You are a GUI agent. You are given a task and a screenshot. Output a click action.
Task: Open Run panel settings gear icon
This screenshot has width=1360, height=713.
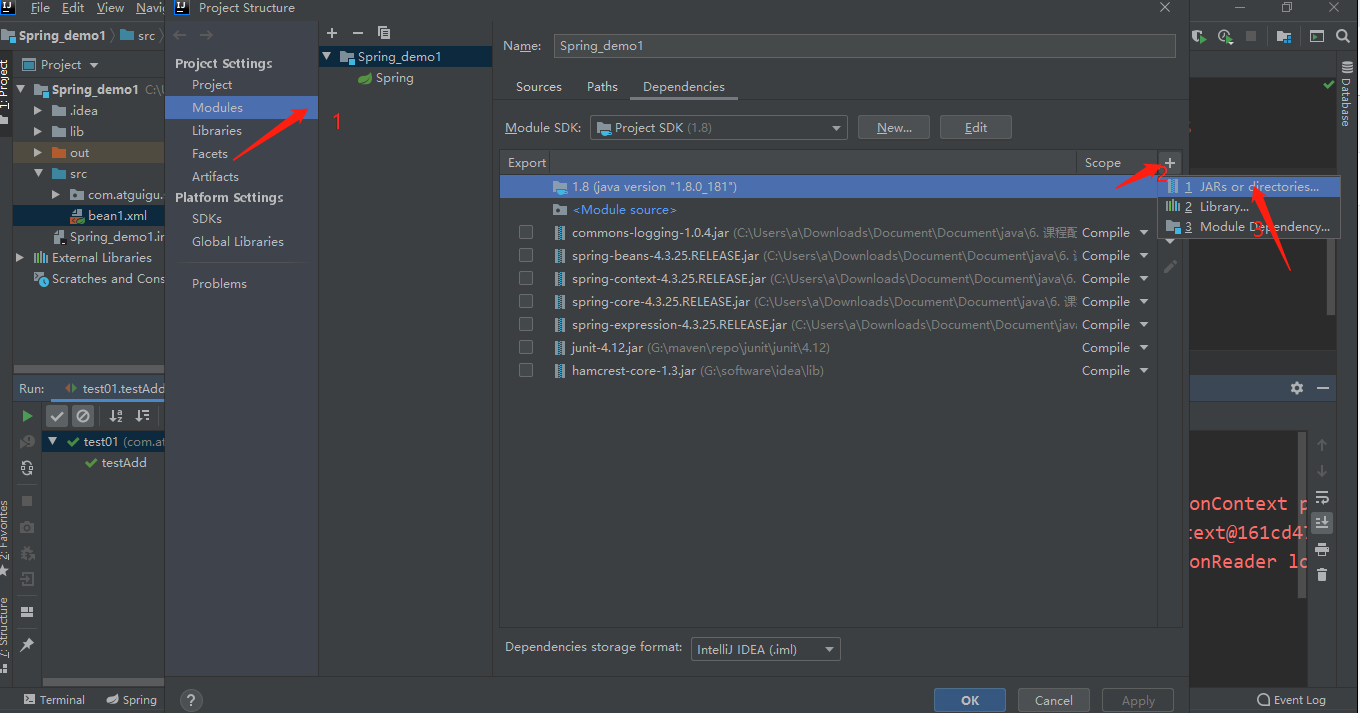pyautogui.click(x=1297, y=388)
